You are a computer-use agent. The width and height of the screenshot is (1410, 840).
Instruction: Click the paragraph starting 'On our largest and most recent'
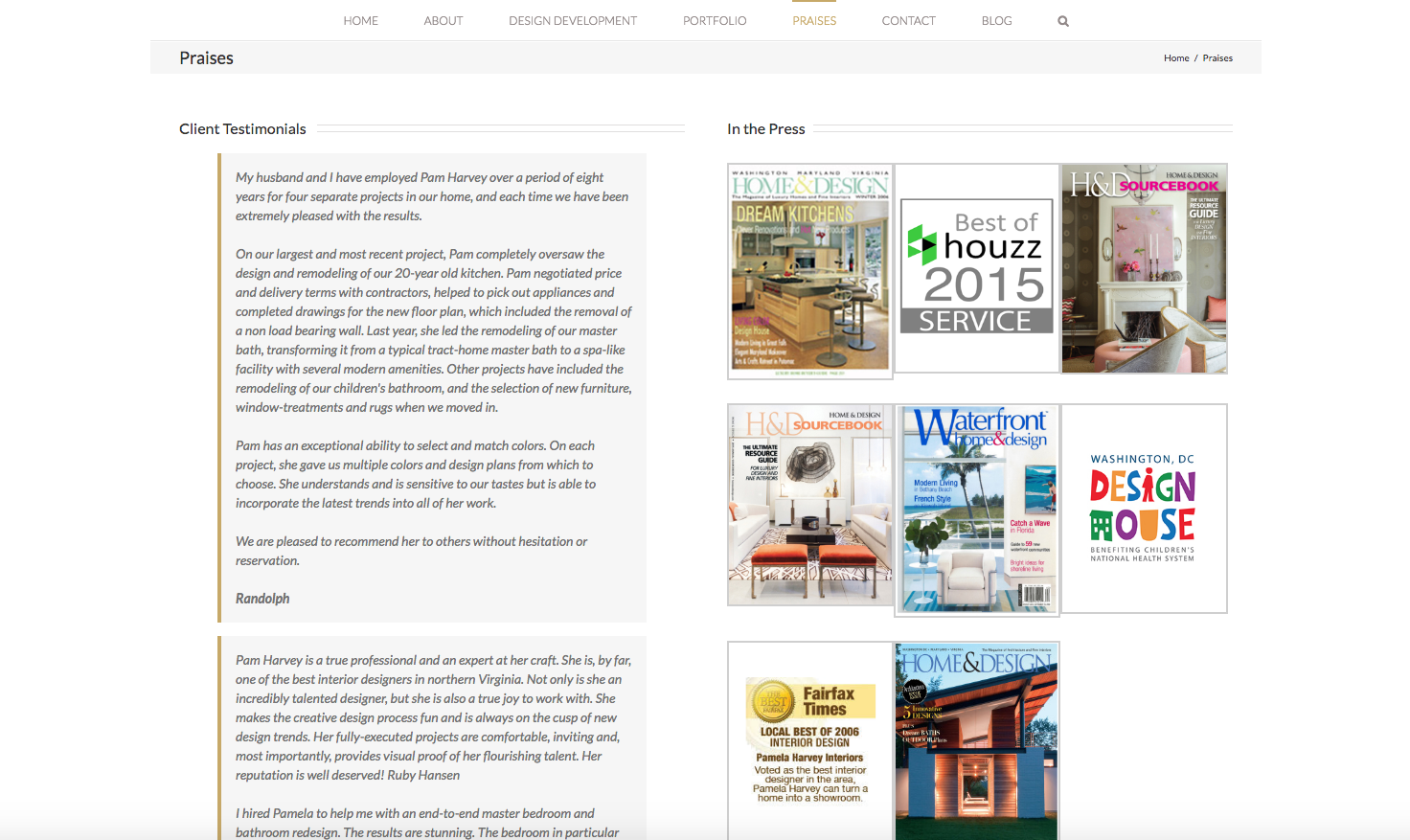(434, 330)
